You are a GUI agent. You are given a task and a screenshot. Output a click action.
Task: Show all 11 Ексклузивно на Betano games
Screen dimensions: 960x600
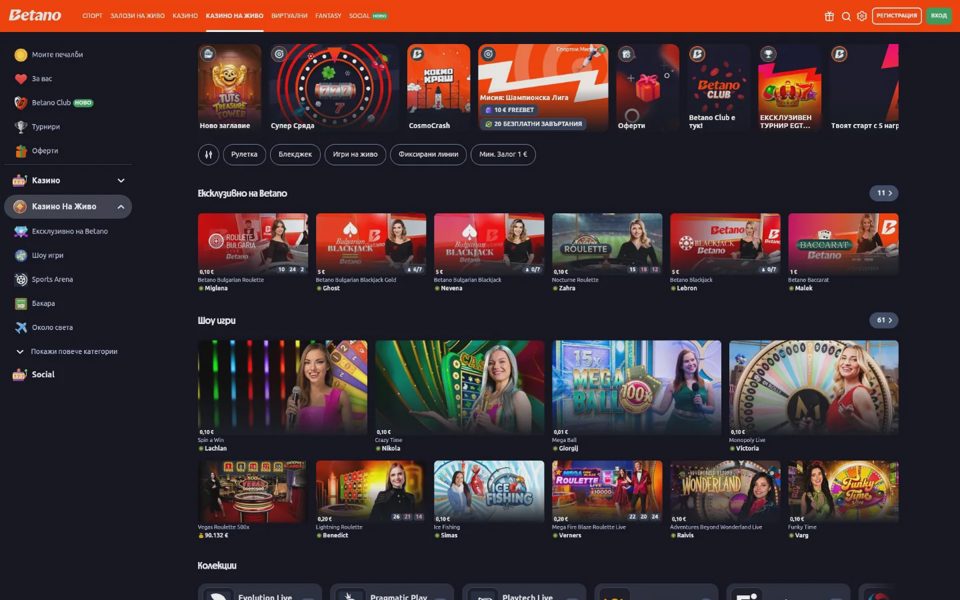tap(883, 193)
